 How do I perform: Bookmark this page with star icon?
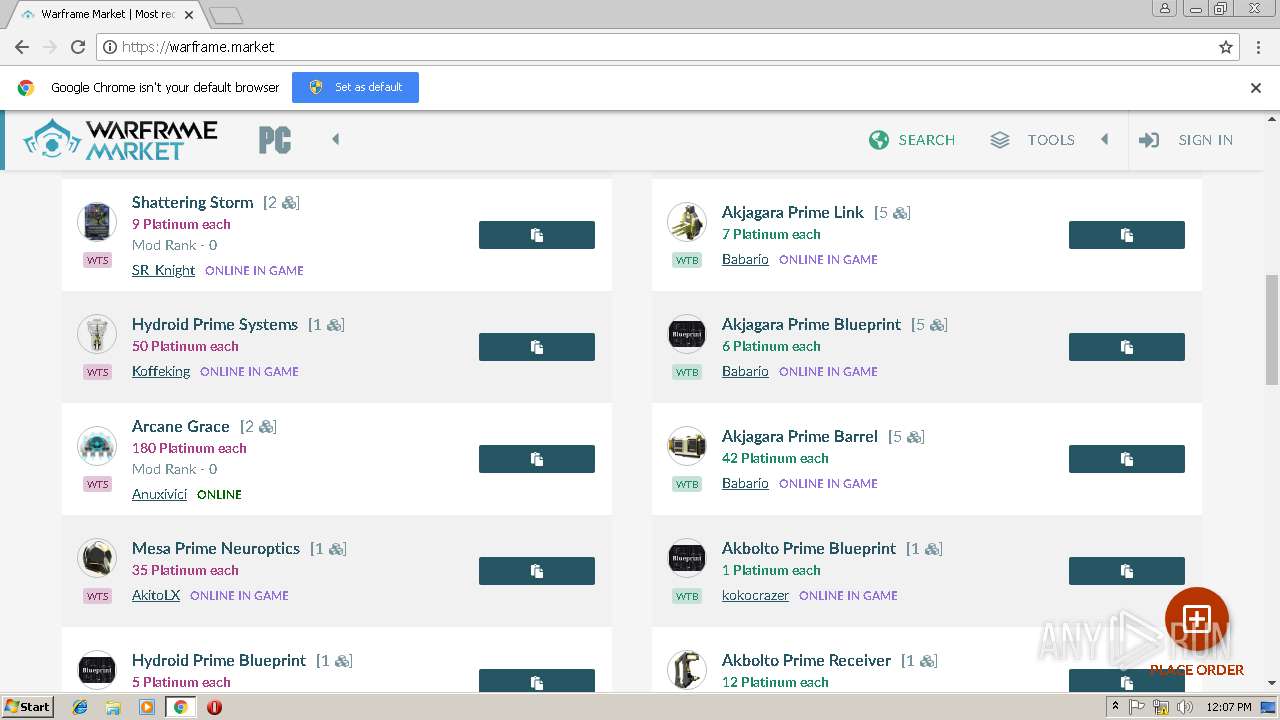(x=1226, y=47)
